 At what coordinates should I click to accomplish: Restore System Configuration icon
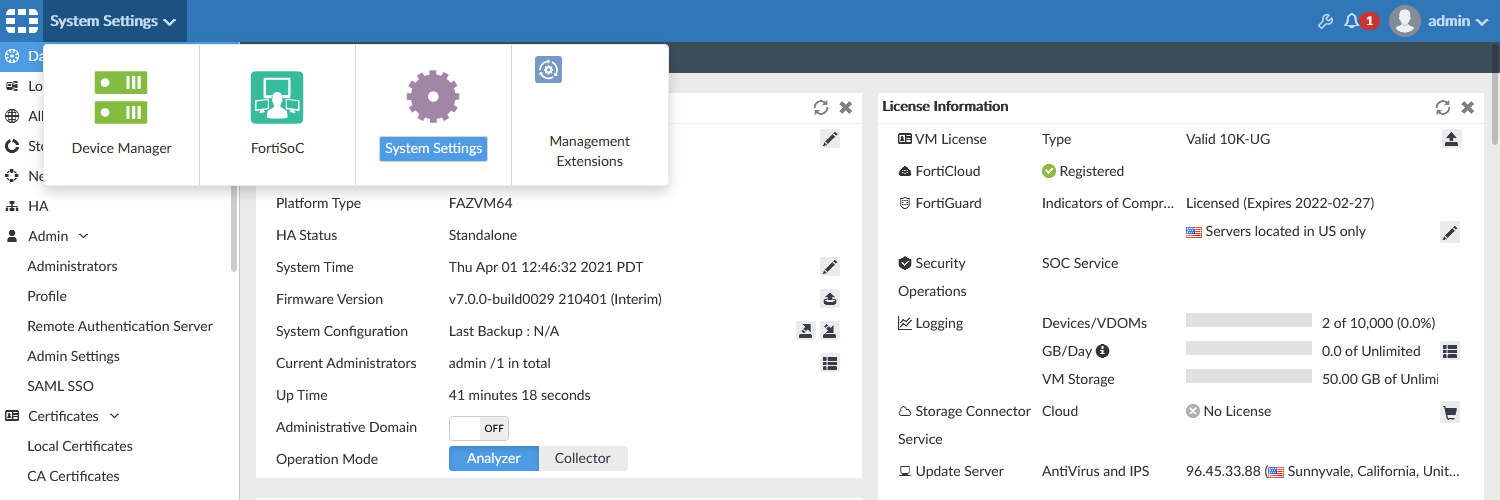click(x=830, y=331)
